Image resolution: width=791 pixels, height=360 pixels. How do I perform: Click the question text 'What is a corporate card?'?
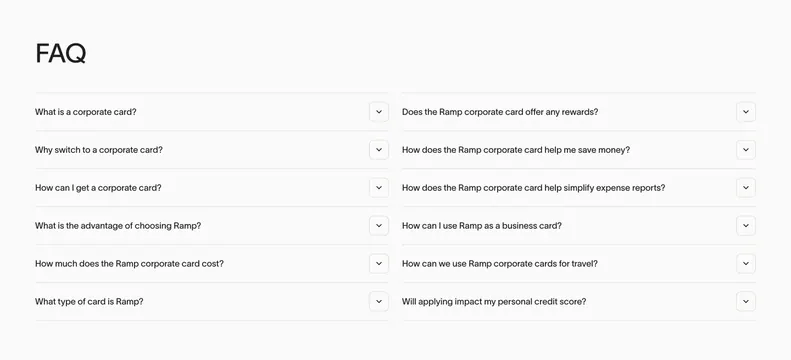coord(86,112)
